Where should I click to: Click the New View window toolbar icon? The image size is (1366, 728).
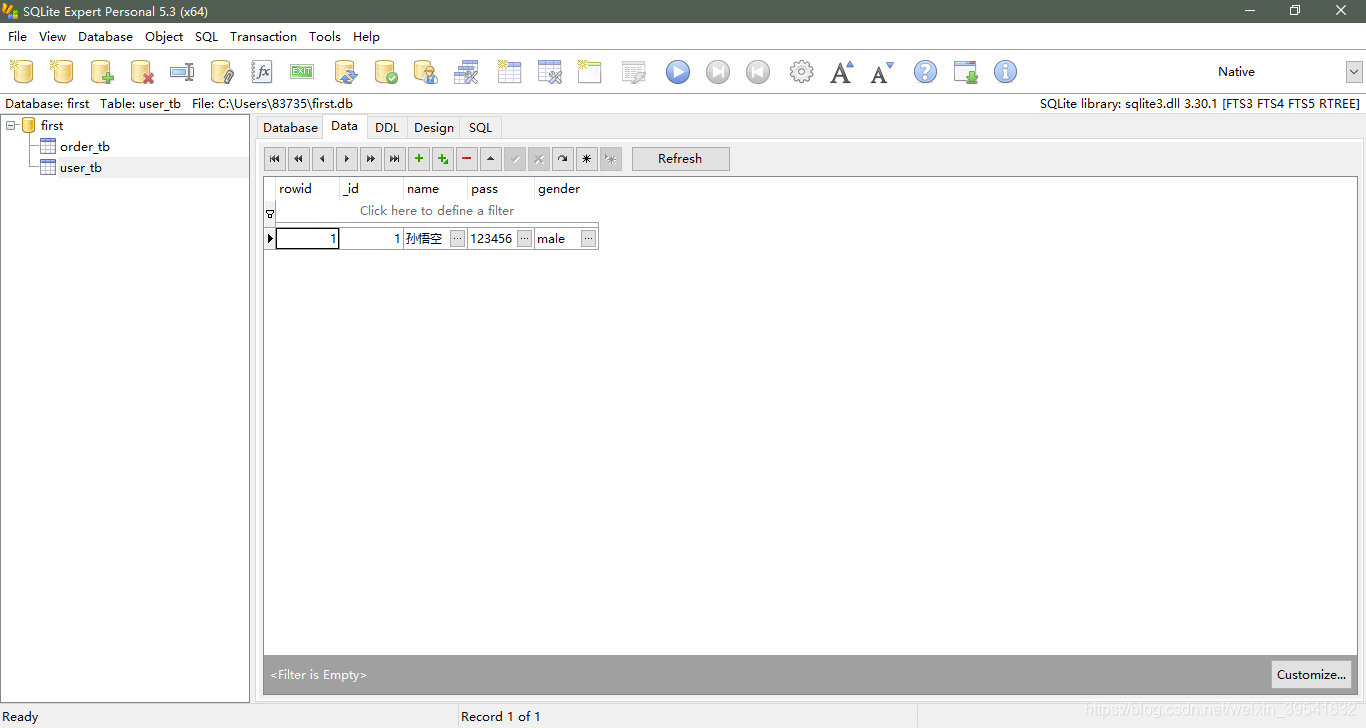click(590, 72)
